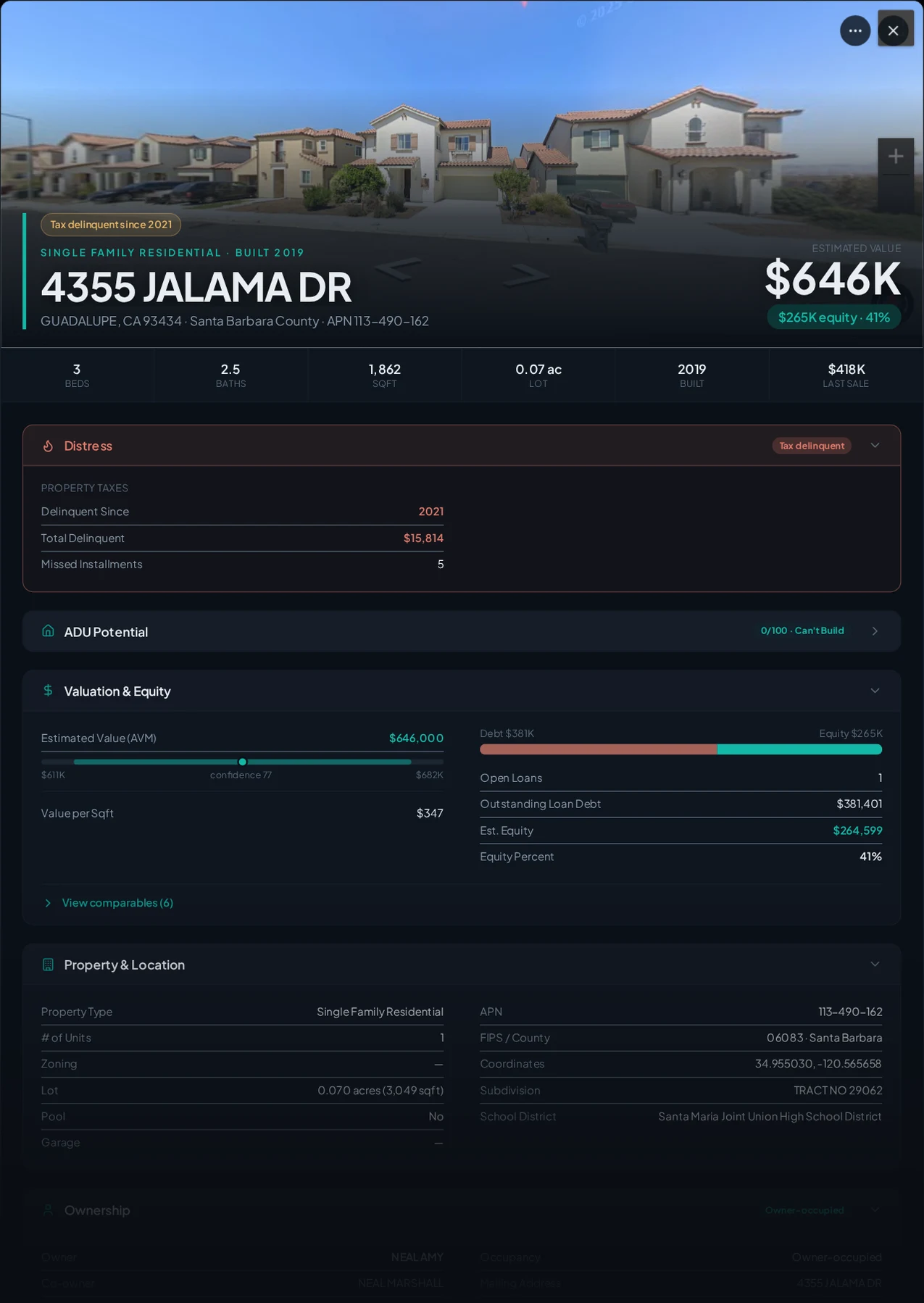Screen dimensions: 924x1303
Task: Click the Equity Percent 41% value
Action: 870,857
